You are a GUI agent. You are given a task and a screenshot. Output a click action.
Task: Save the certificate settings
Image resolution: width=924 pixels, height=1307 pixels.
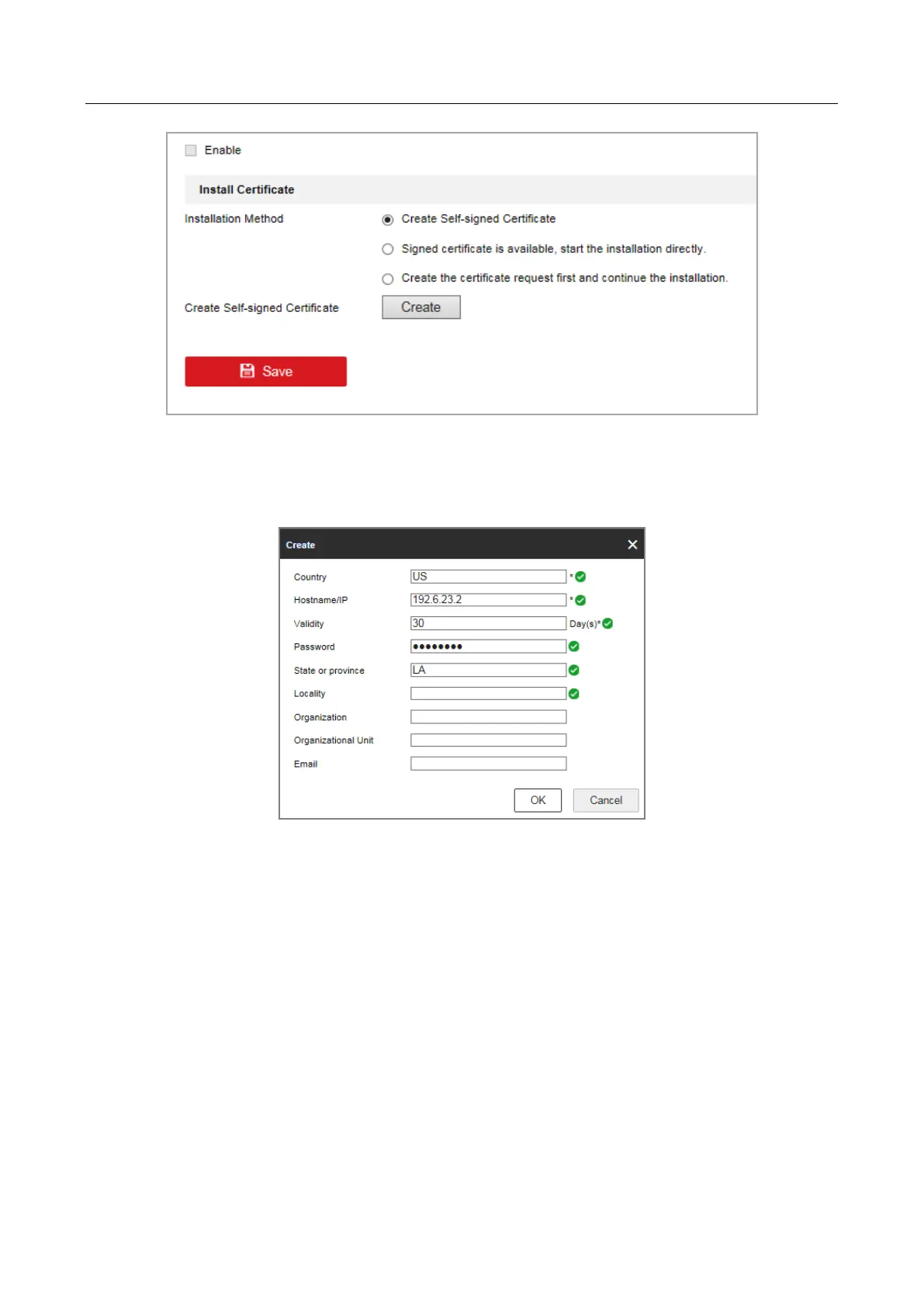click(265, 371)
